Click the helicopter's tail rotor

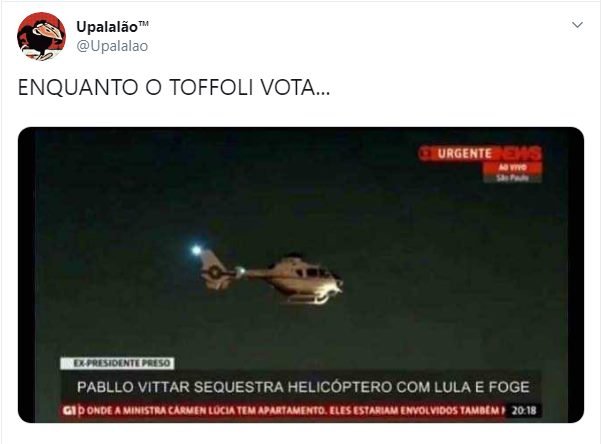tap(215, 272)
